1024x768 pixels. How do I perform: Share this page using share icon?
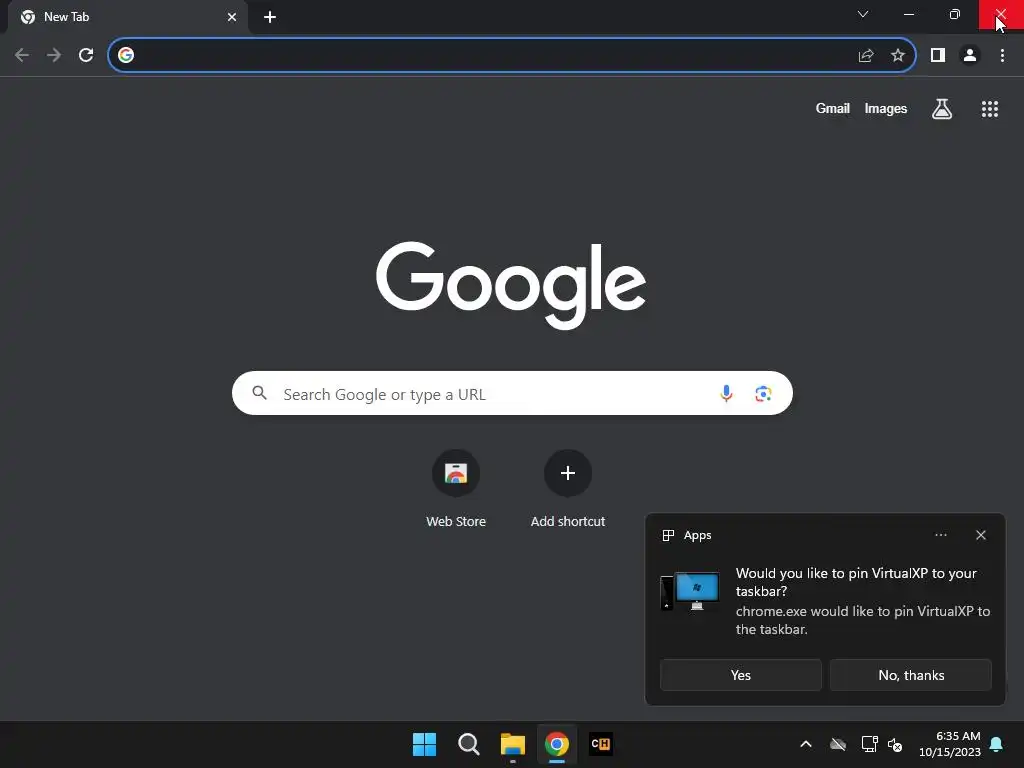(866, 56)
